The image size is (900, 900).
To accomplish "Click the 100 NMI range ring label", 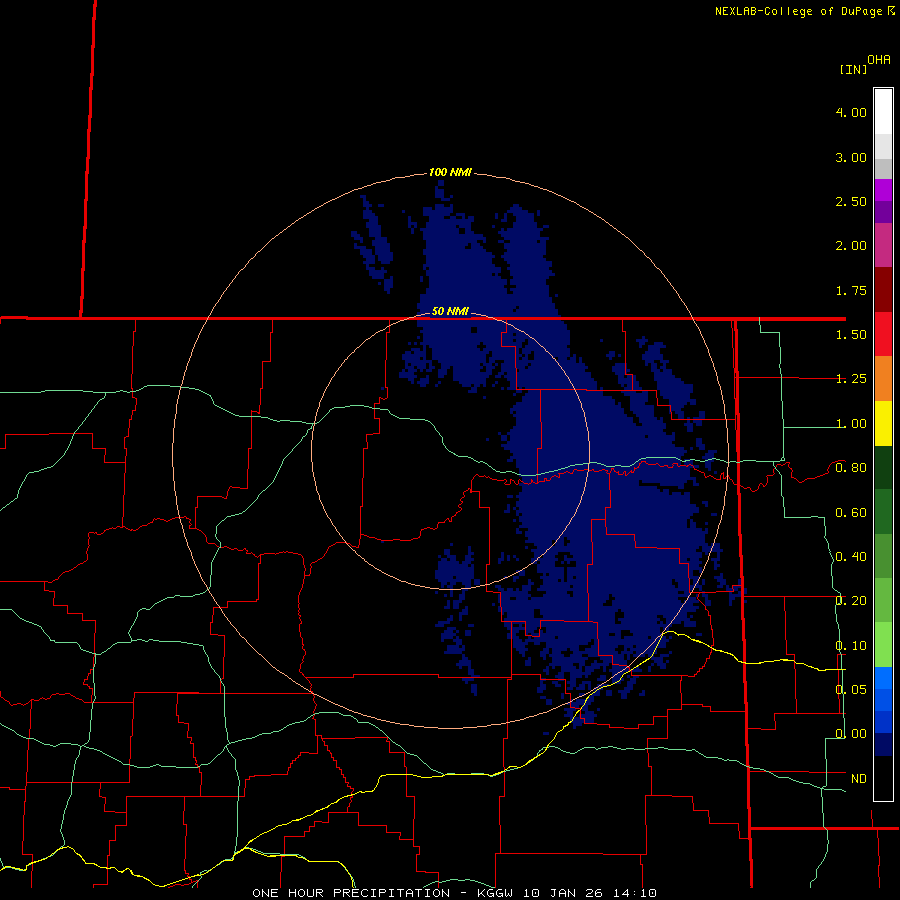I will 450,172.
